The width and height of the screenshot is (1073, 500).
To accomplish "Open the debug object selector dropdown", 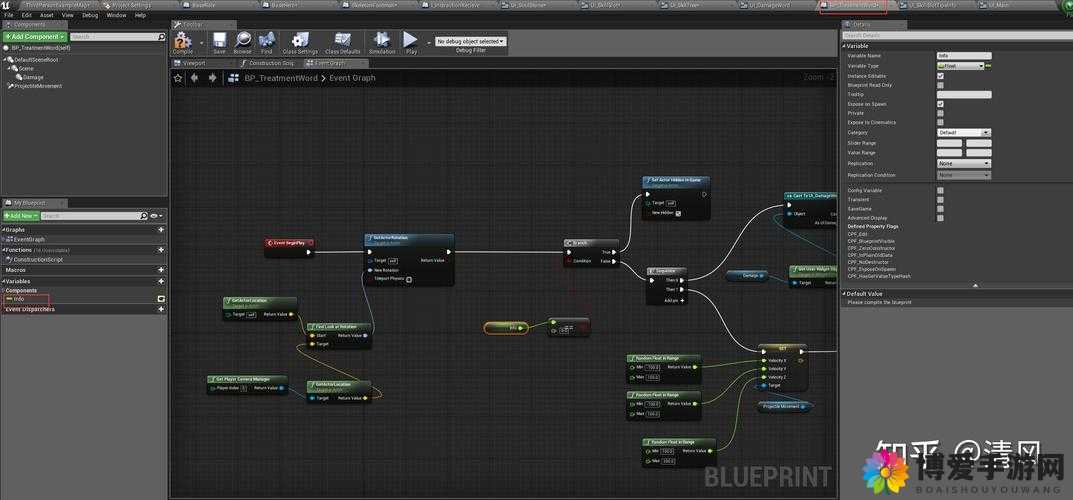I will 471,41.
